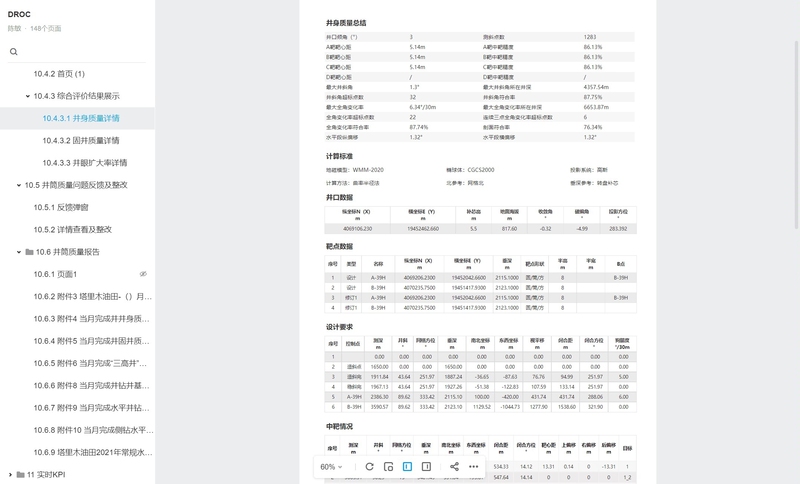This screenshot has width=800, height=484.
Task: Select the highlighted blue panel layout icon
Action: 407,467
